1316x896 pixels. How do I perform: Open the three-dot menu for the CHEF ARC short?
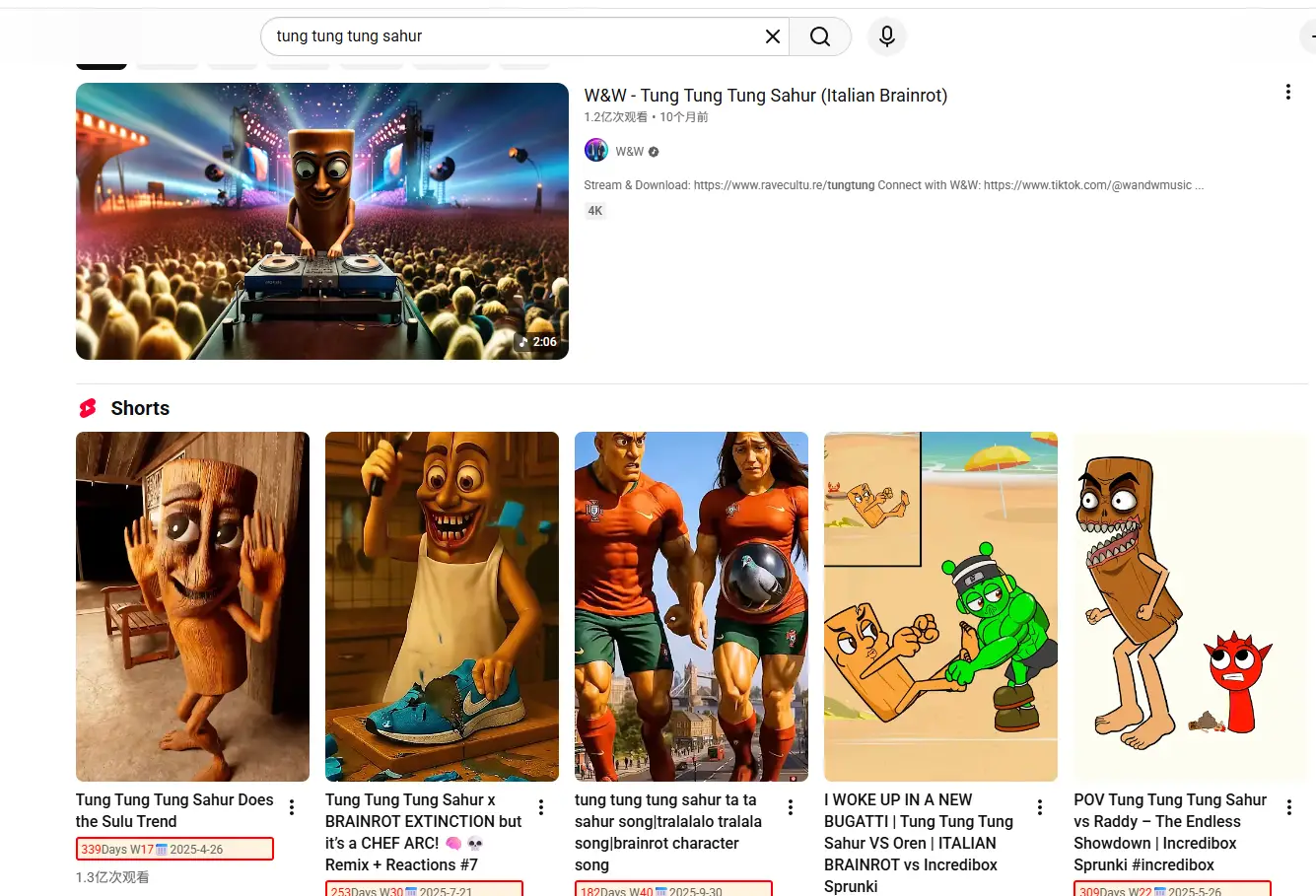(541, 807)
